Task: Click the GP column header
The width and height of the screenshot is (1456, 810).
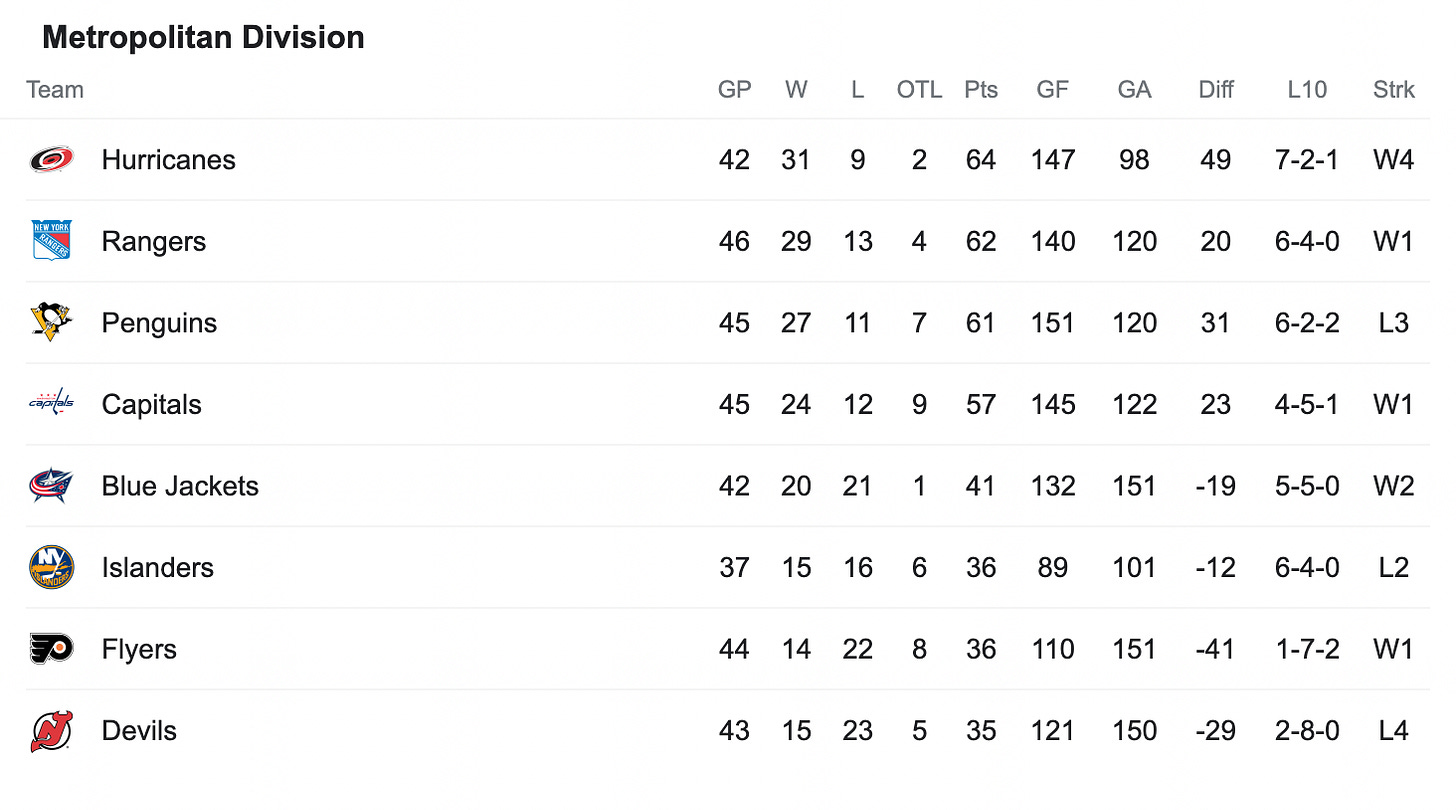Action: [735, 90]
